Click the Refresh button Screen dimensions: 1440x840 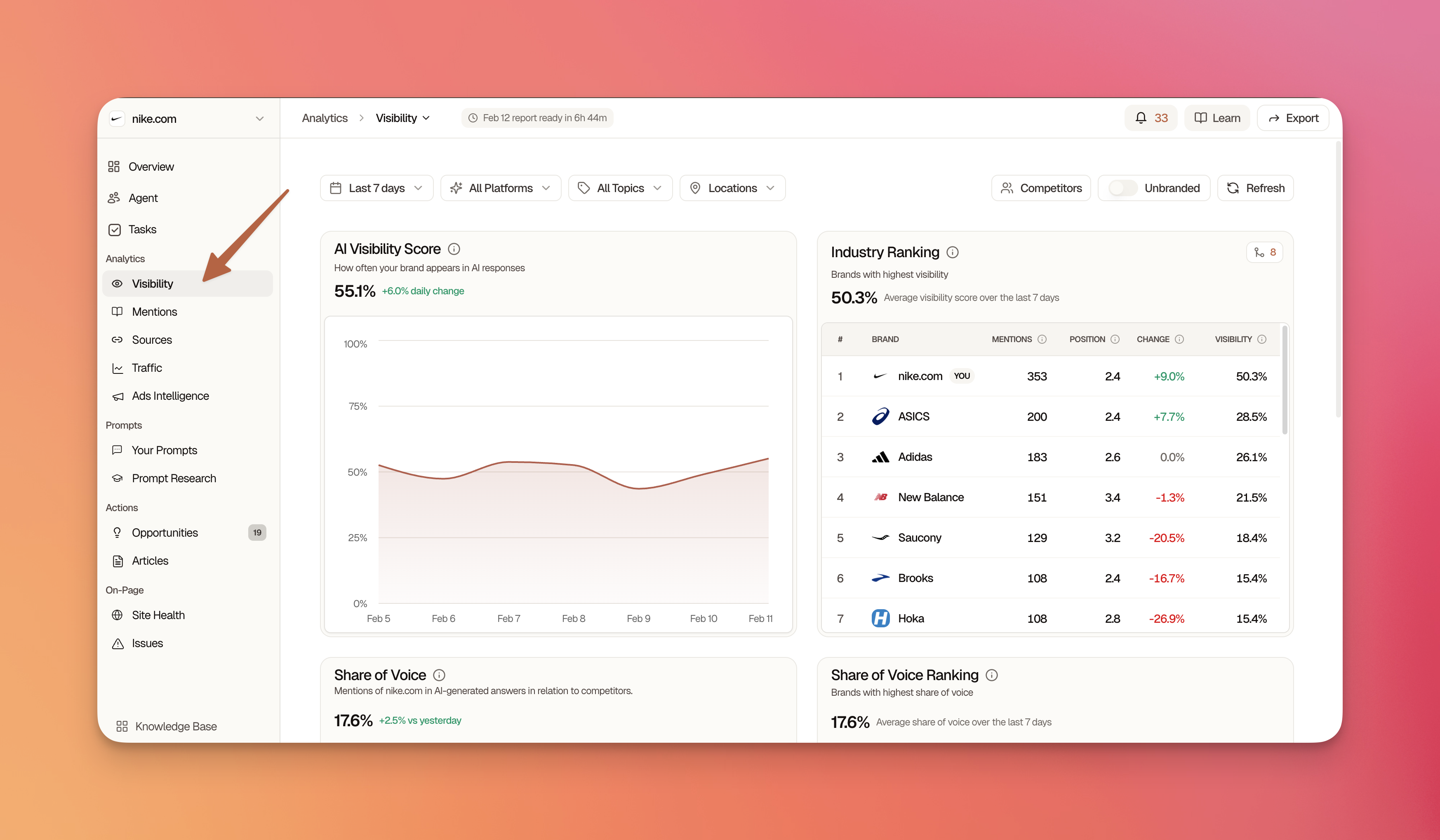pyautogui.click(x=1255, y=188)
